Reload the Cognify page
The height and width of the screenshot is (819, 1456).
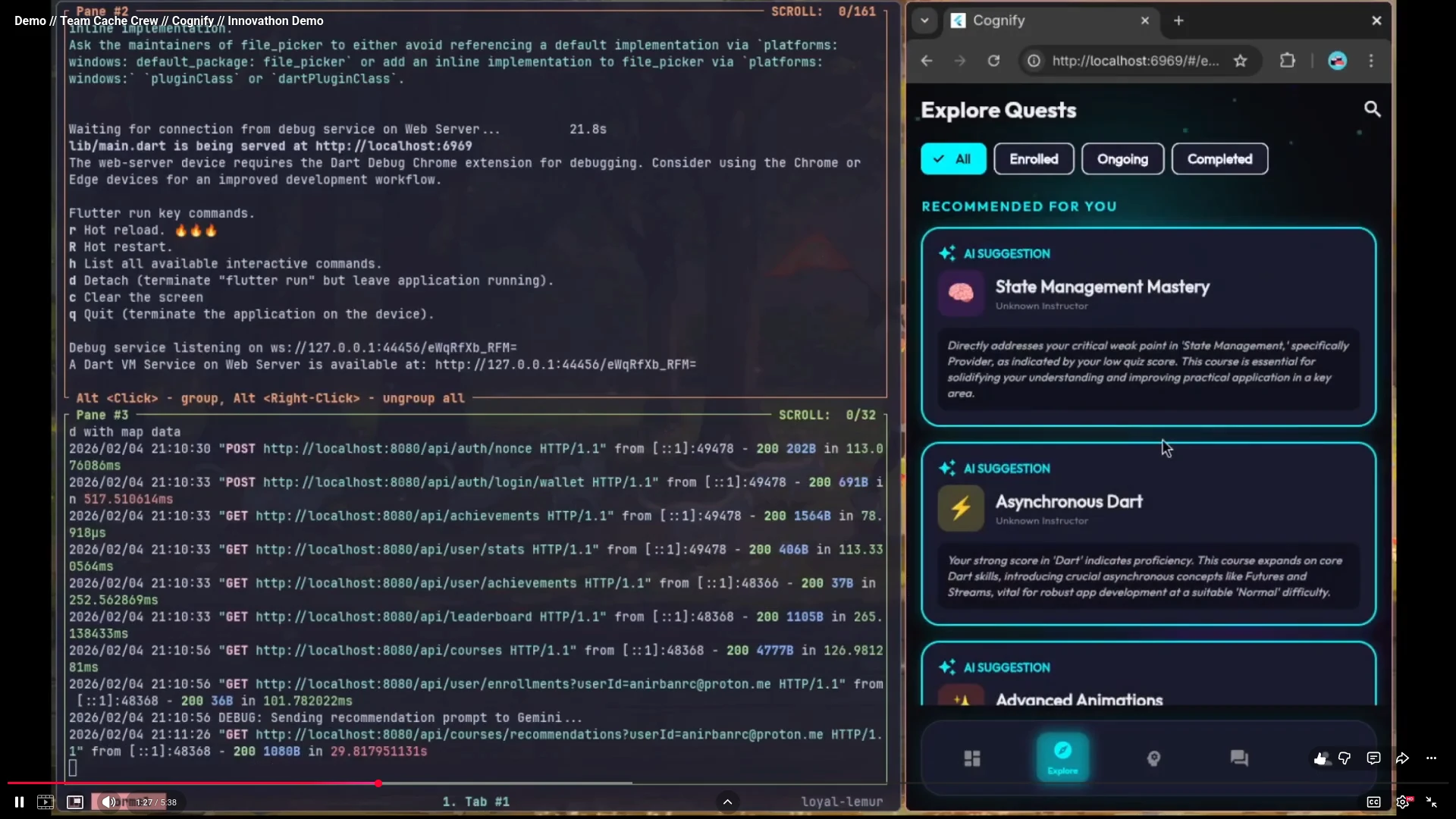[x=993, y=61]
